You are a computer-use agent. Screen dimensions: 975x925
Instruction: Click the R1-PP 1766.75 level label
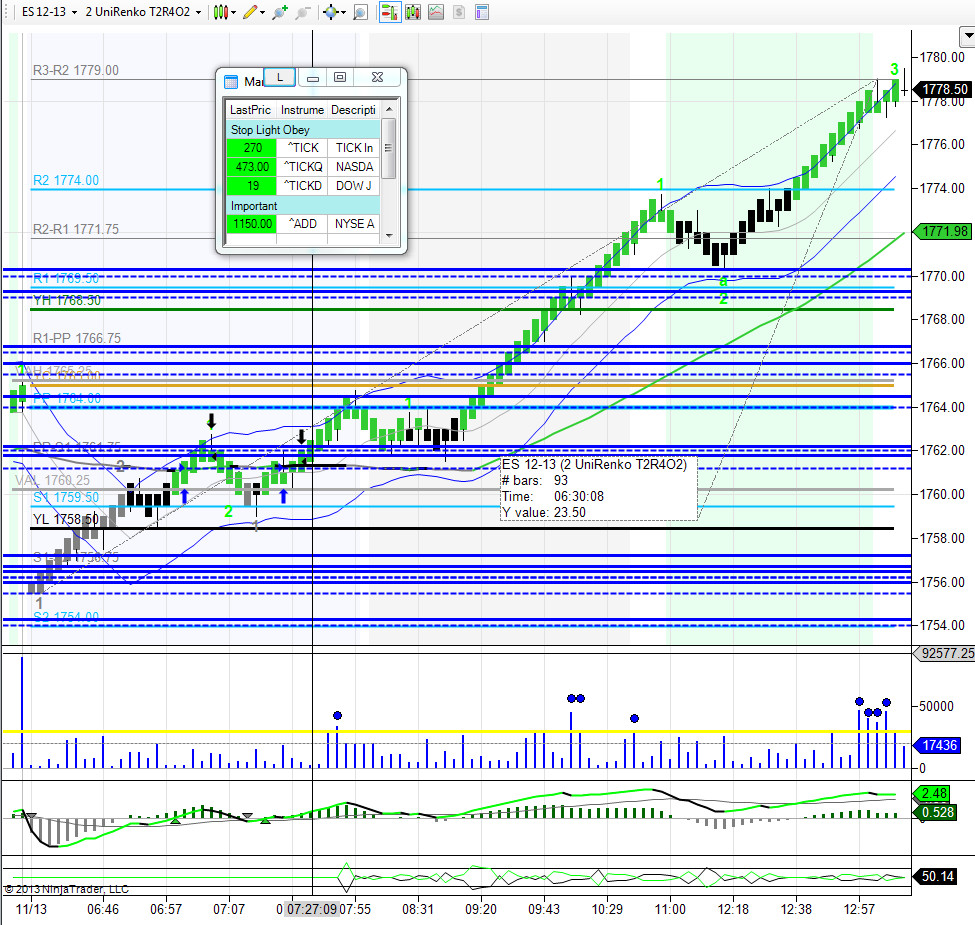pyautogui.click(x=76, y=338)
